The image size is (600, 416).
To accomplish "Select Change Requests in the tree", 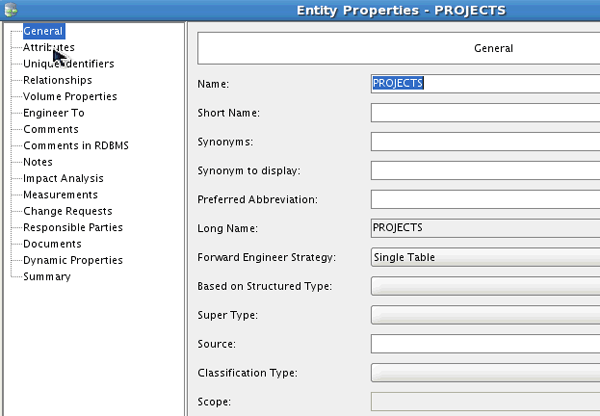I will click(x=67, y=211).
